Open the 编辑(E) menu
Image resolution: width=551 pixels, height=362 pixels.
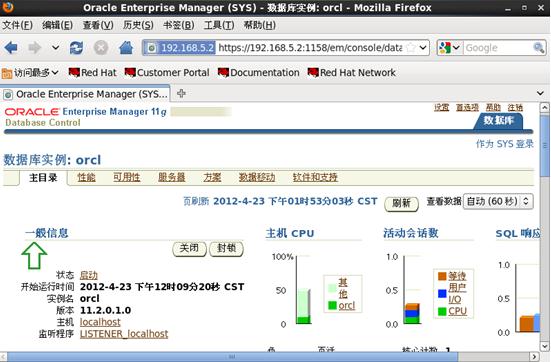[57, 25]
